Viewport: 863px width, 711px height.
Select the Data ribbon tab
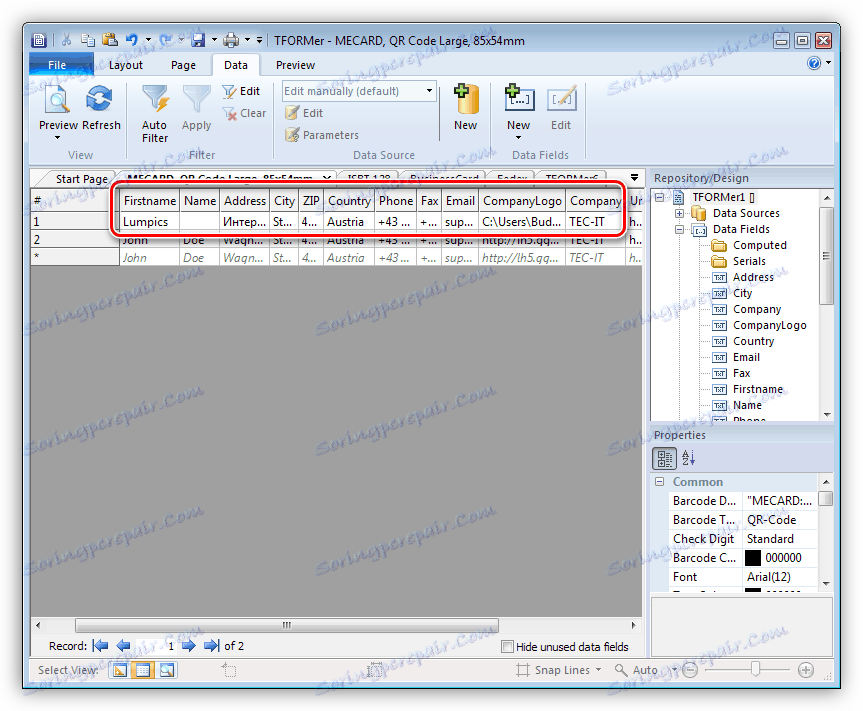click(x=236, y=65)
